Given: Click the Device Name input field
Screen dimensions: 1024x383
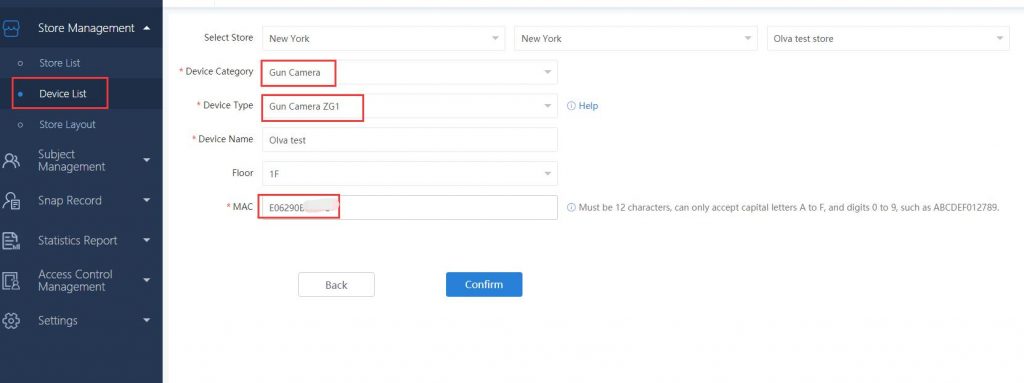Looking at the screenshot, I should pos(409,140).
